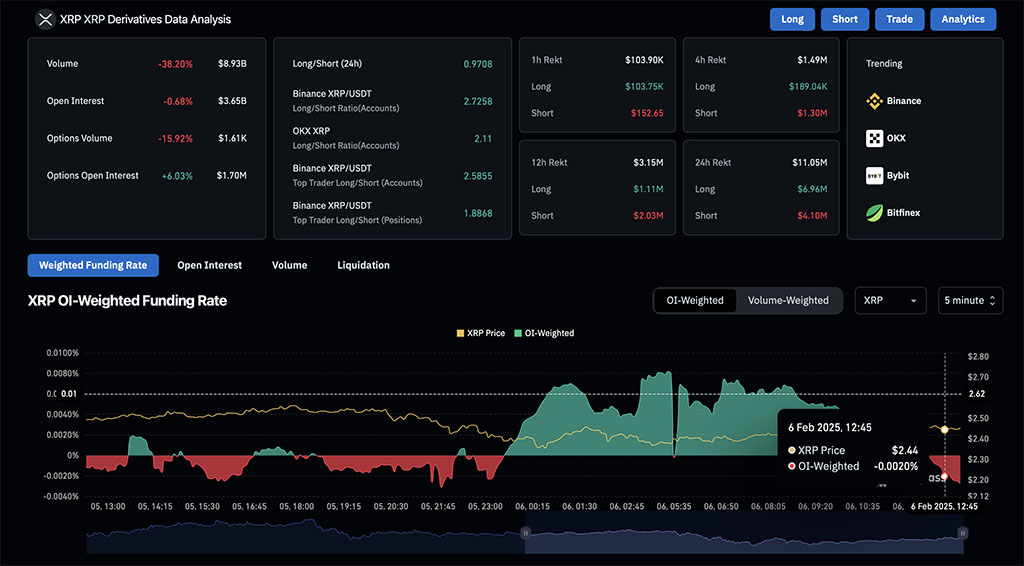The image size is (1024, 566).
Task: Click the OKX XRP ratio value 2.11
Action: (483, 138)
